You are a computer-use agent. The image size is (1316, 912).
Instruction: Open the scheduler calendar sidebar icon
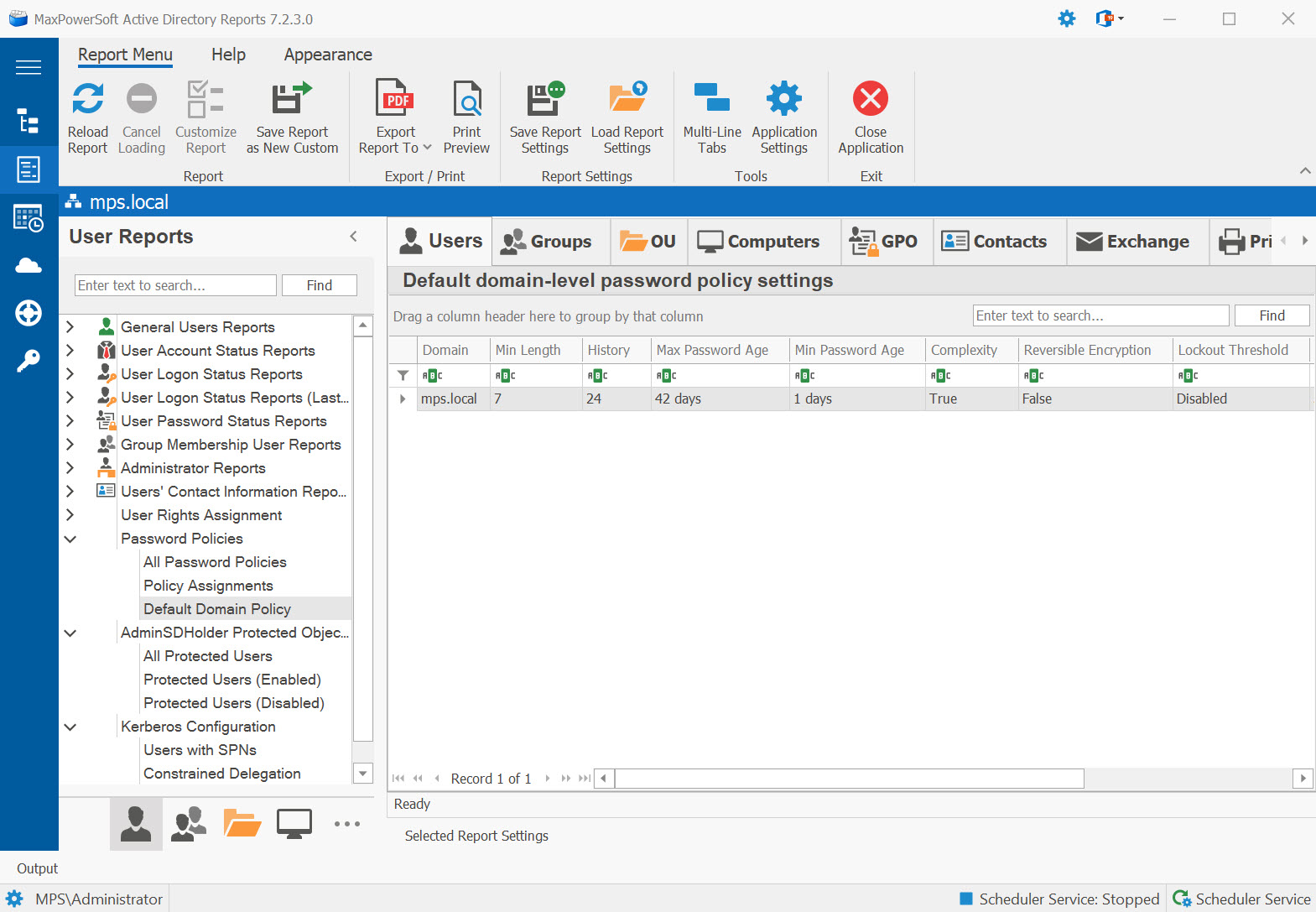[x=29, y=218]
